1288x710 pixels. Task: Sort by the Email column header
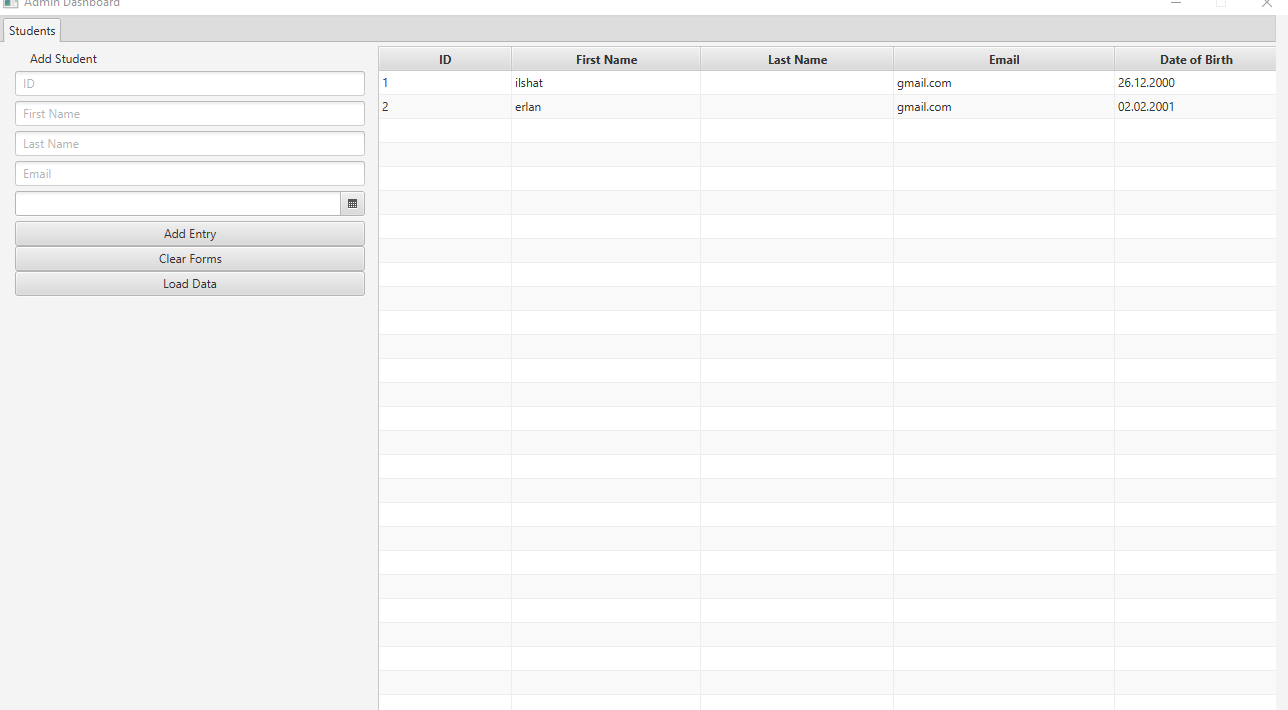(1003, 59)
